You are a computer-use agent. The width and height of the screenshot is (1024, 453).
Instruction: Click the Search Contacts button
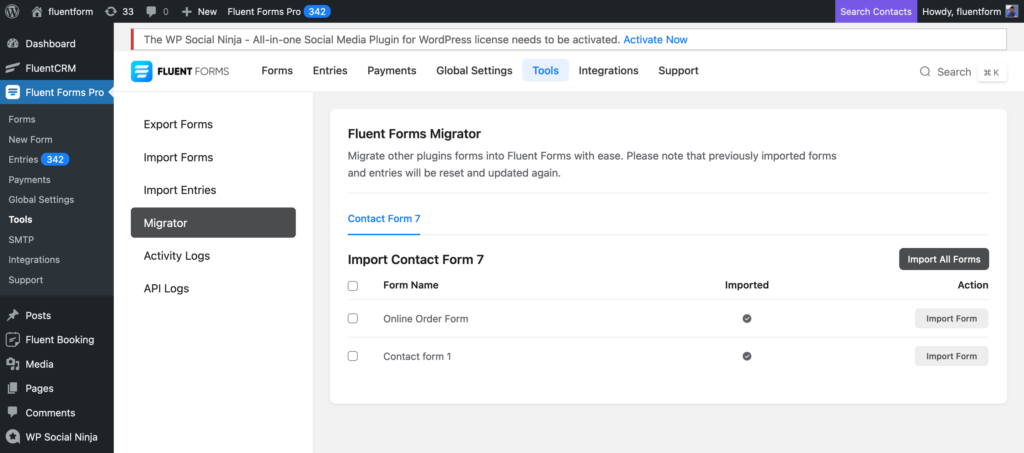click(876, 11)
